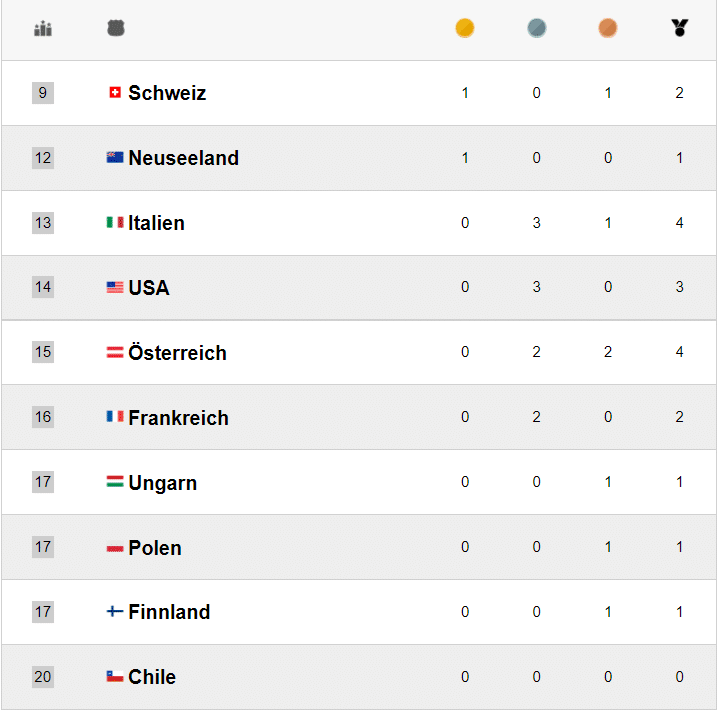Click the Chile flag icon

coord(115,677)
